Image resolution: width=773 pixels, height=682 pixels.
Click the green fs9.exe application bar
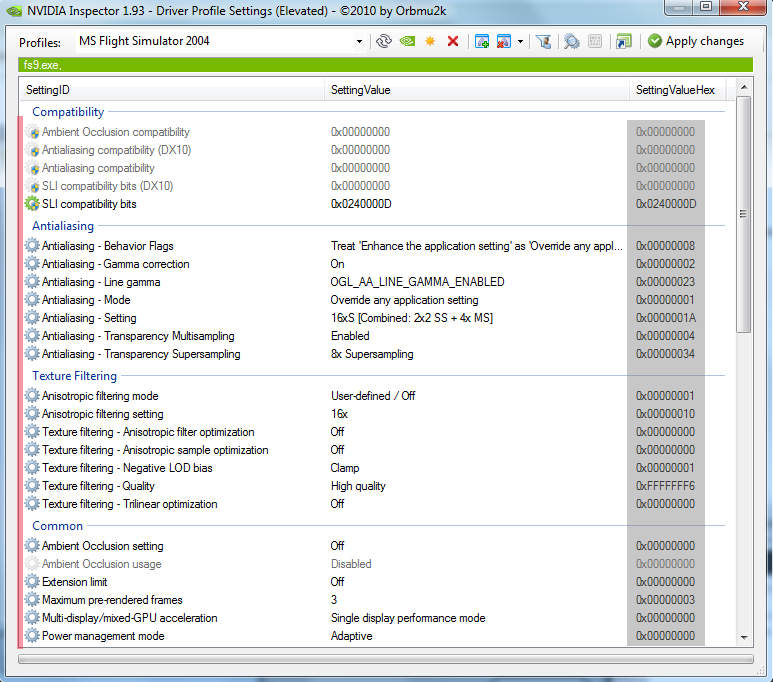tap(386, 65)
